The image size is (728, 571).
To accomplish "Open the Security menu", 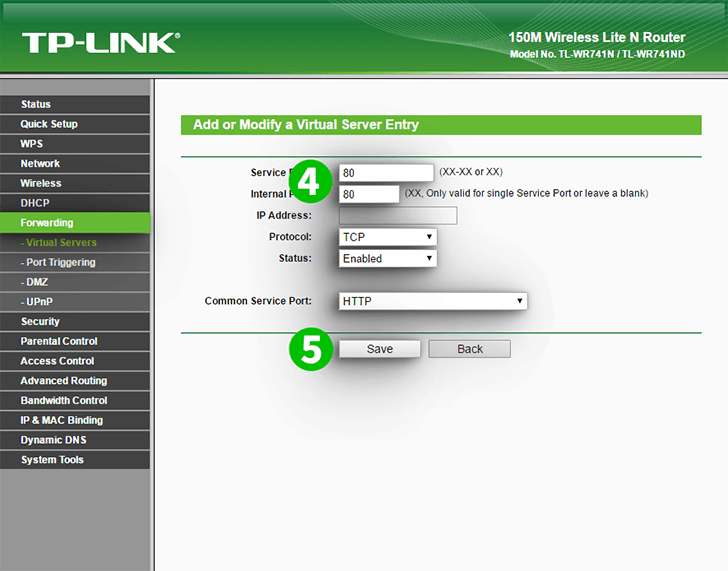I will click(x=75, y=322).
